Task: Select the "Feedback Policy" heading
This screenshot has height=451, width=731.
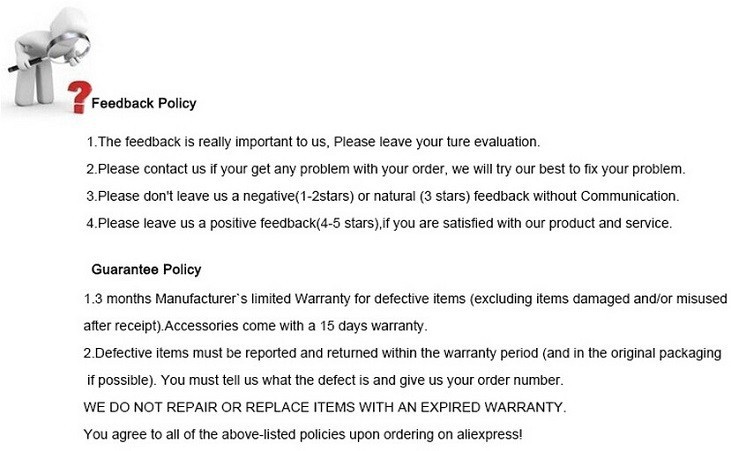Action: tap(144, 103)
